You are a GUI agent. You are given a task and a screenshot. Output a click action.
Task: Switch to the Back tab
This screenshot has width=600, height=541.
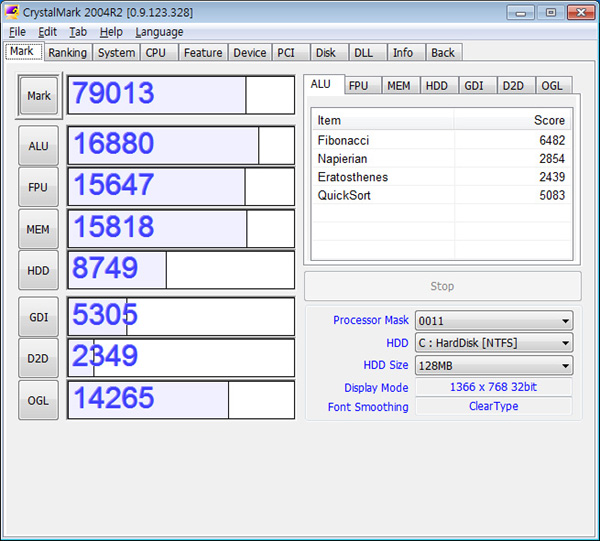443,53
